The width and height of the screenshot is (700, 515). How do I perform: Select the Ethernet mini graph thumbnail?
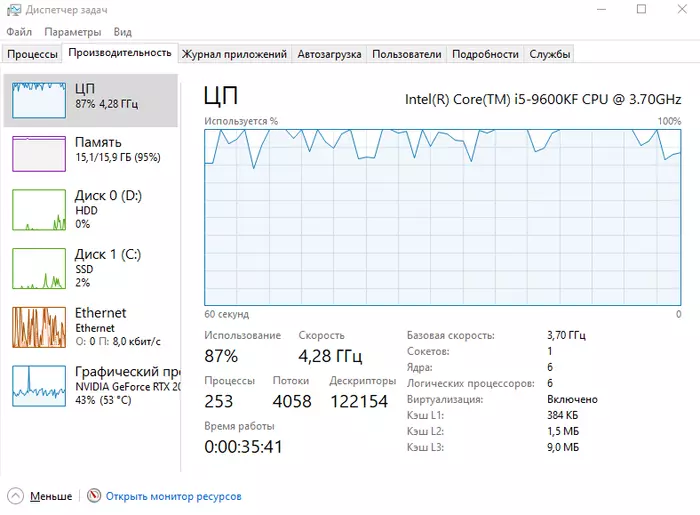click(39, 327)
